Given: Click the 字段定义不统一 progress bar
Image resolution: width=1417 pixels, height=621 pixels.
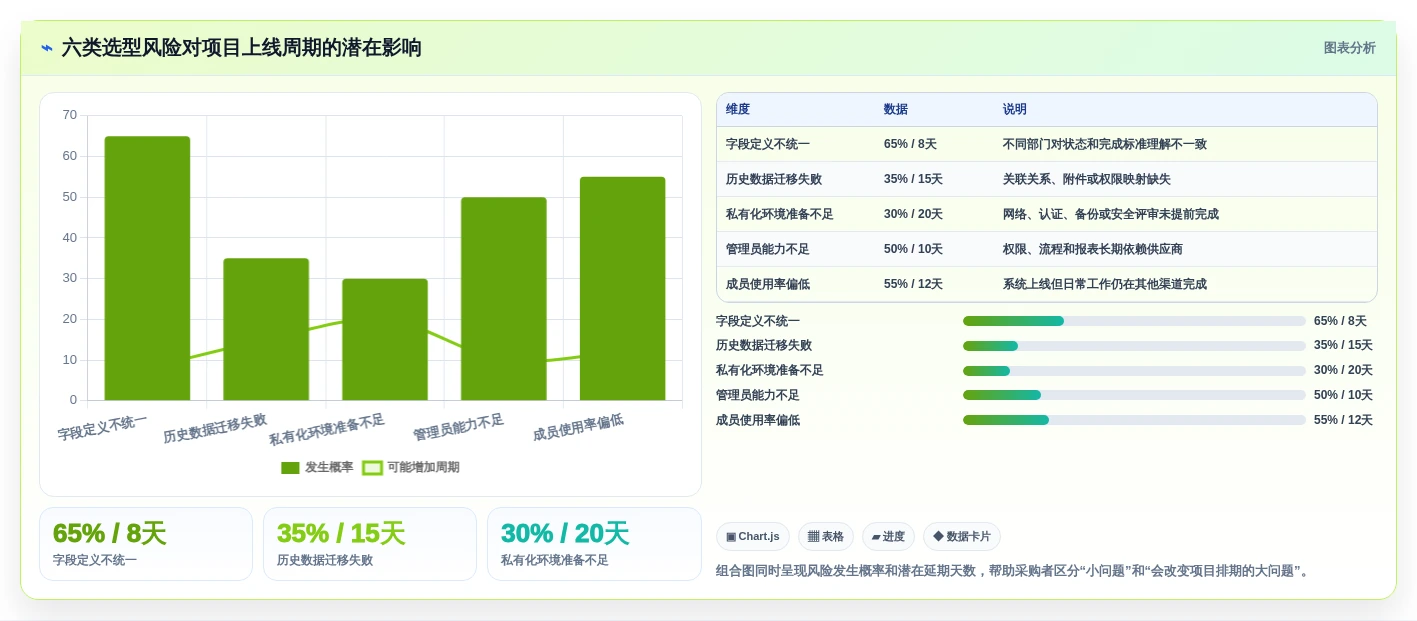Looking at the screenshot, I should 1134,321.
